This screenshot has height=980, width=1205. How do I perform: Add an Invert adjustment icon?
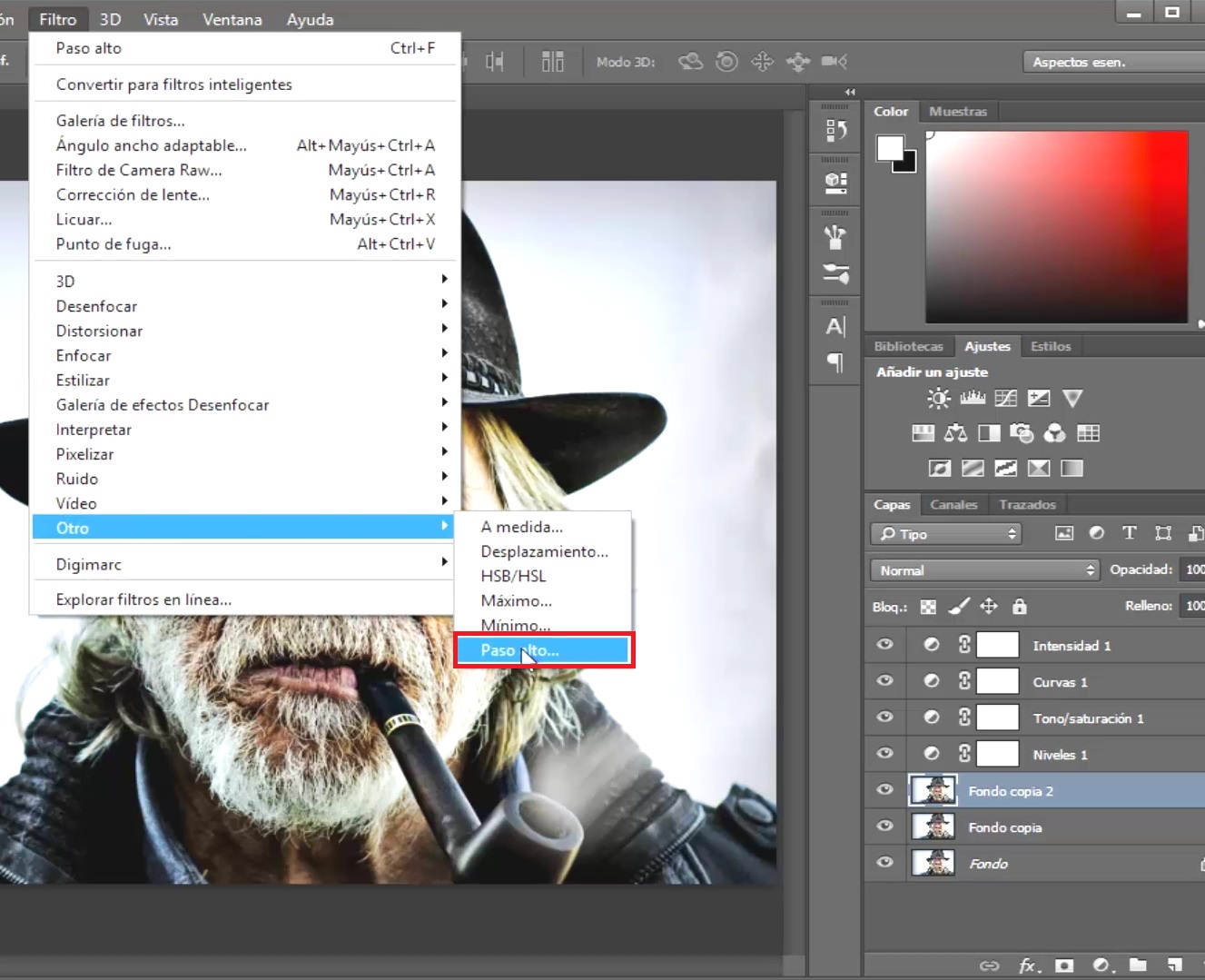coord(940,469)
